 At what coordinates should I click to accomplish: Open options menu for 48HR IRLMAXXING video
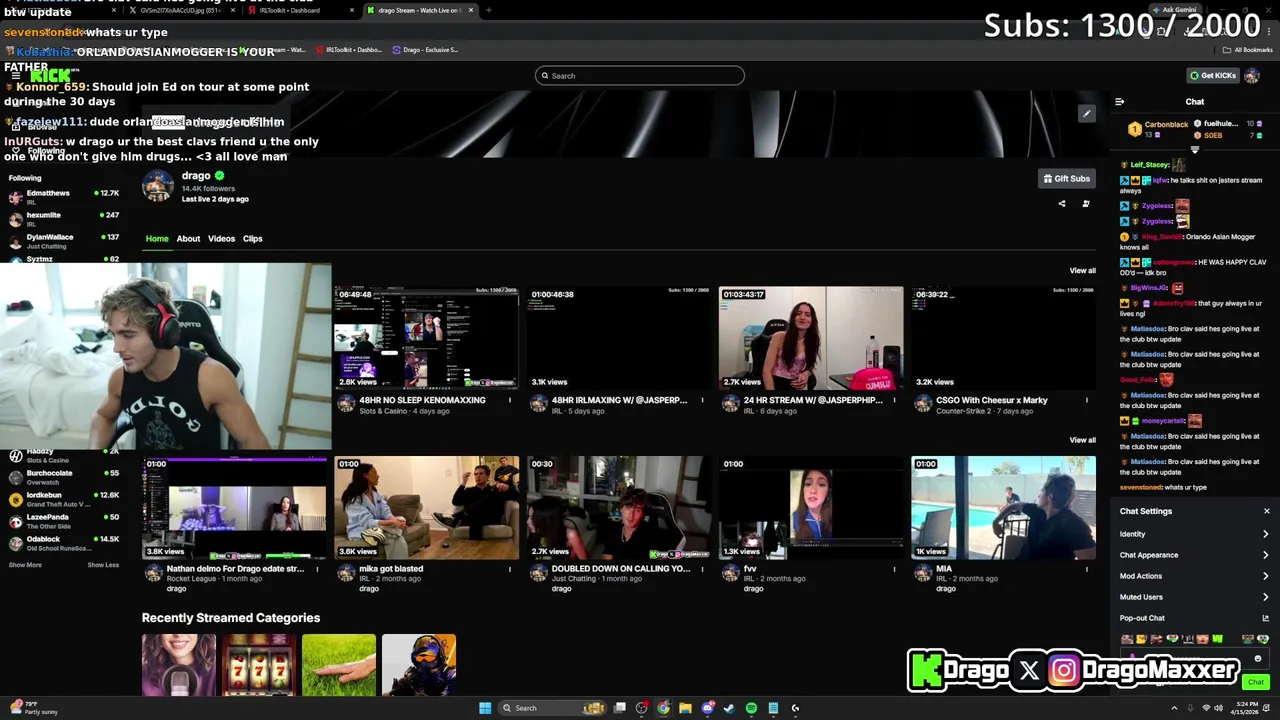point(702,401)
